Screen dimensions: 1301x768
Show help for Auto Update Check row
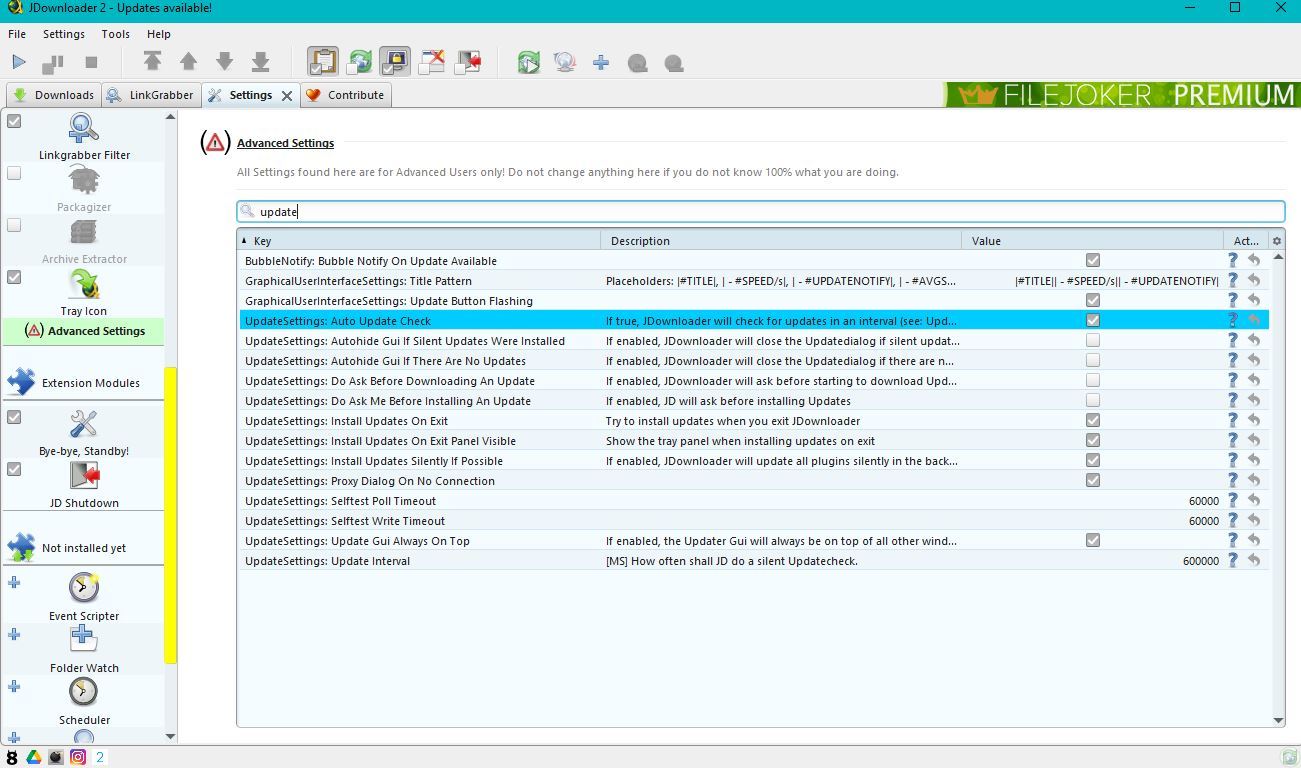1233,320
